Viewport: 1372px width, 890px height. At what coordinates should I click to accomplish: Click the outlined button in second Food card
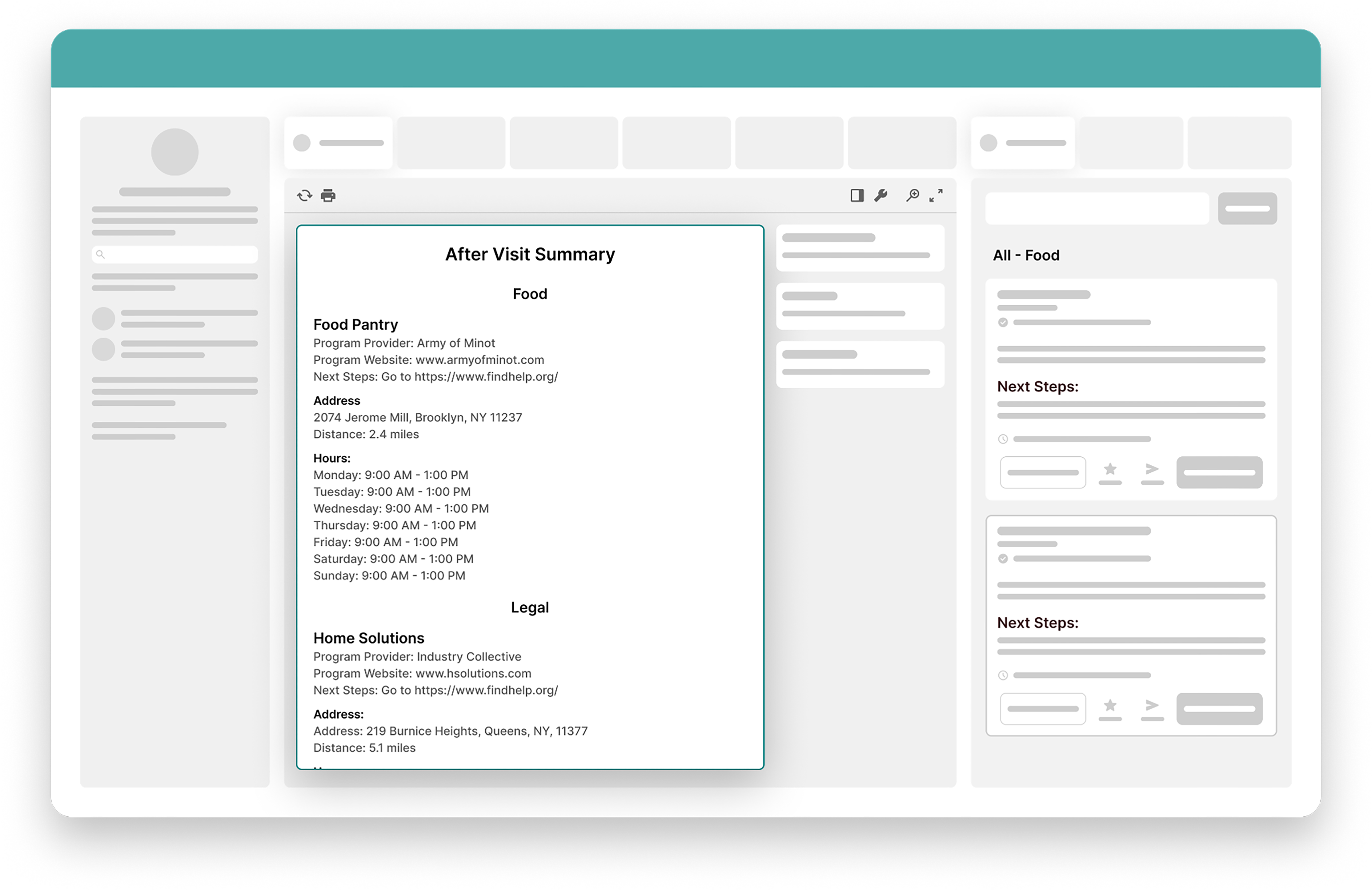tap(1043, 709)
